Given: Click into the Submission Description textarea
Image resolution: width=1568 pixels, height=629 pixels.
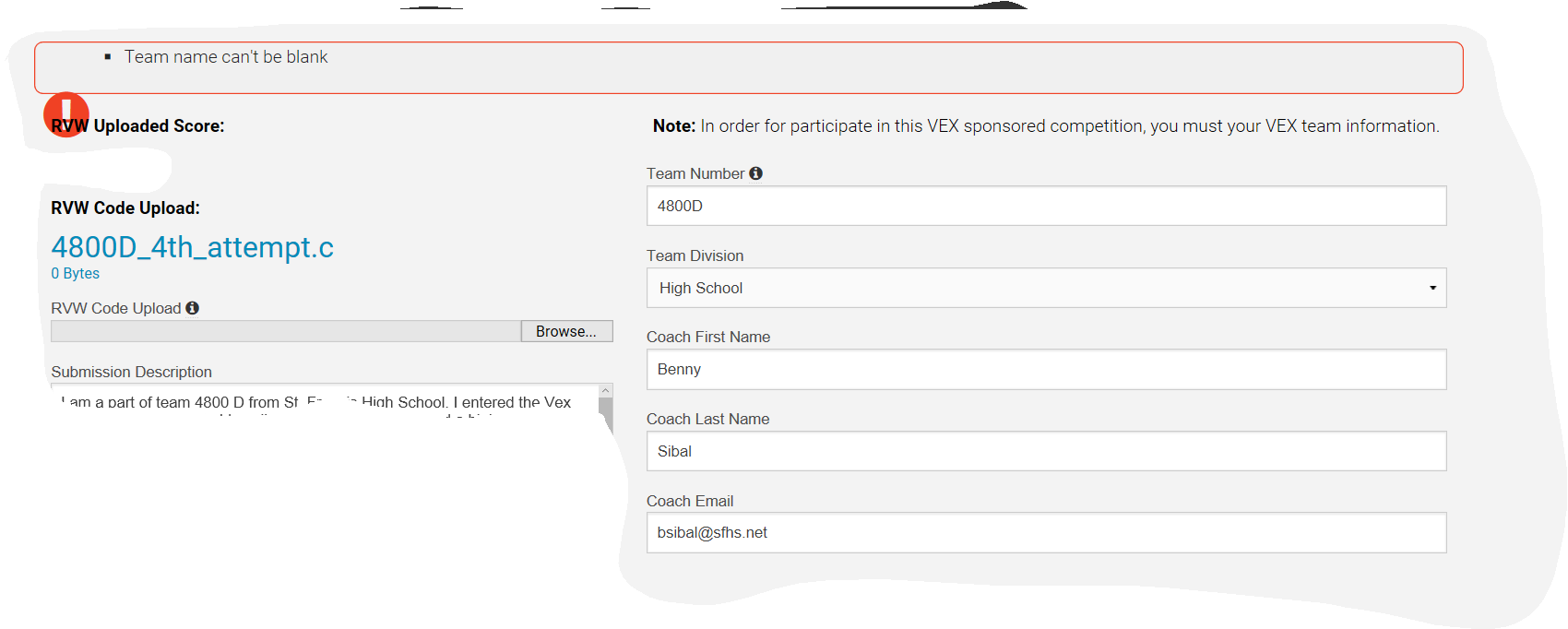Looking at the screenshot, I should click(x=325, y=402).
